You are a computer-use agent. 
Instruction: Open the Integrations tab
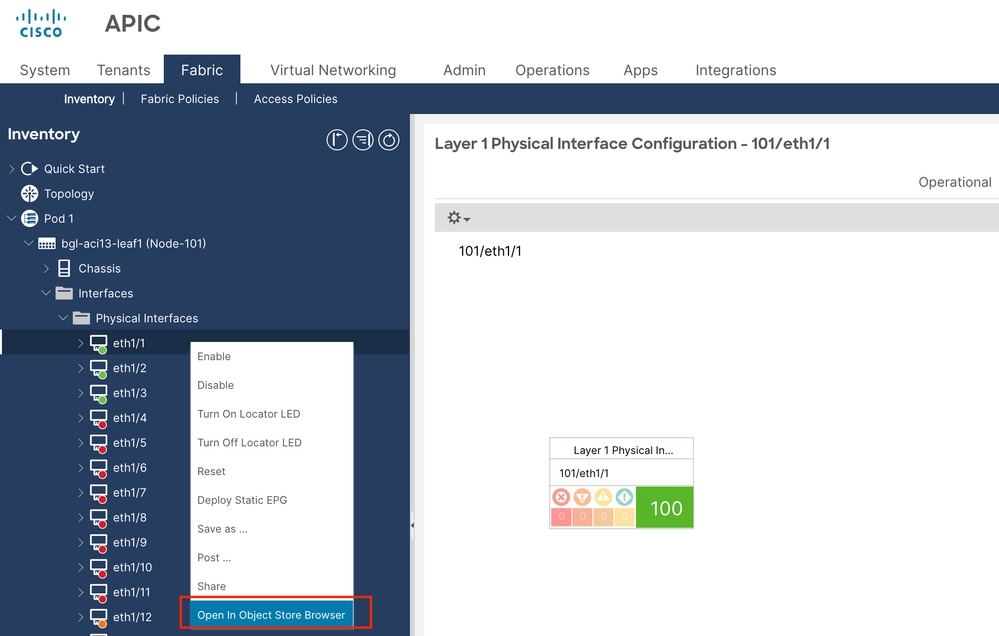[736, 70]
